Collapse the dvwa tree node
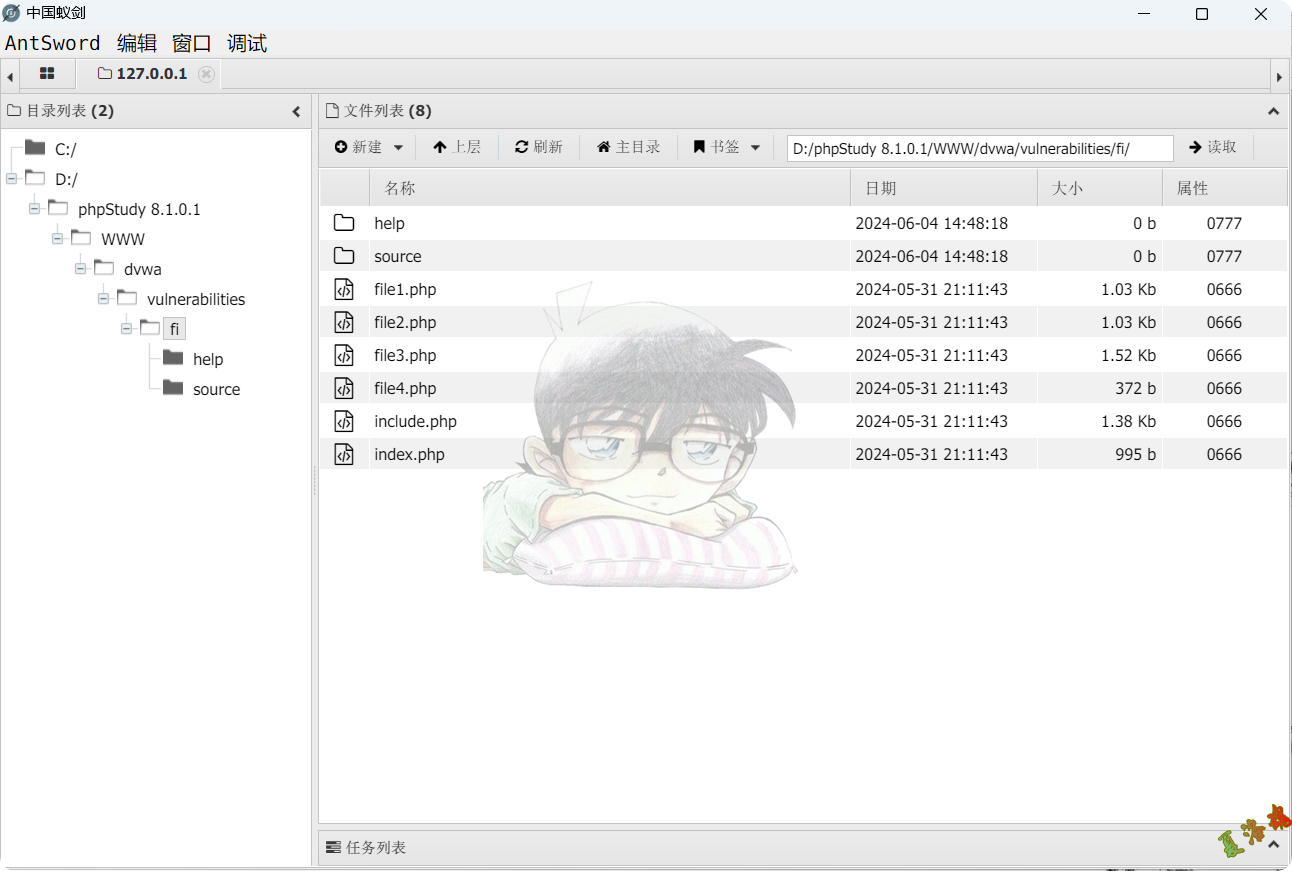The image size is (1292, 871). [x=80, y=269]
